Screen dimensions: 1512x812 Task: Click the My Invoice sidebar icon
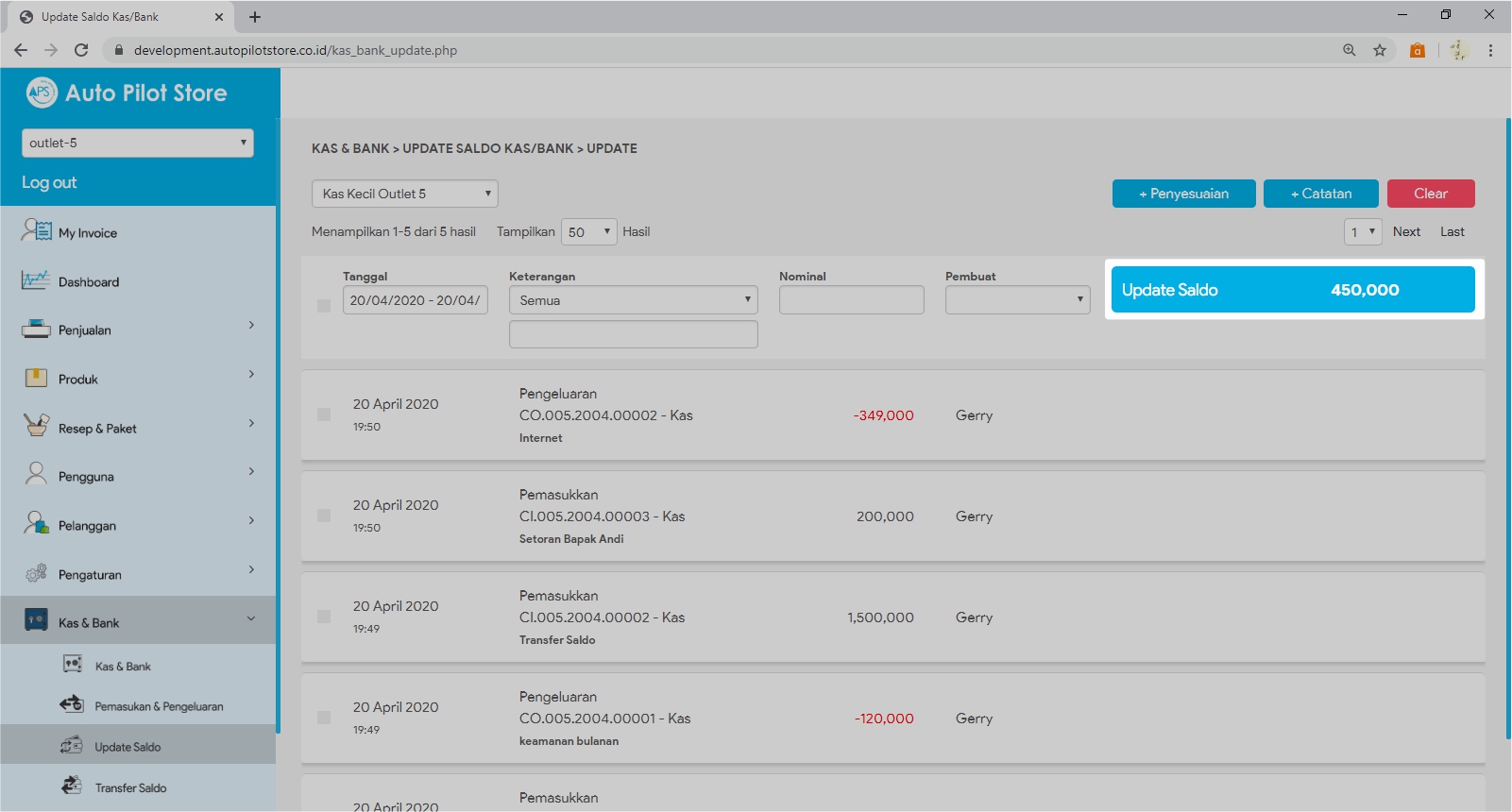37,230
